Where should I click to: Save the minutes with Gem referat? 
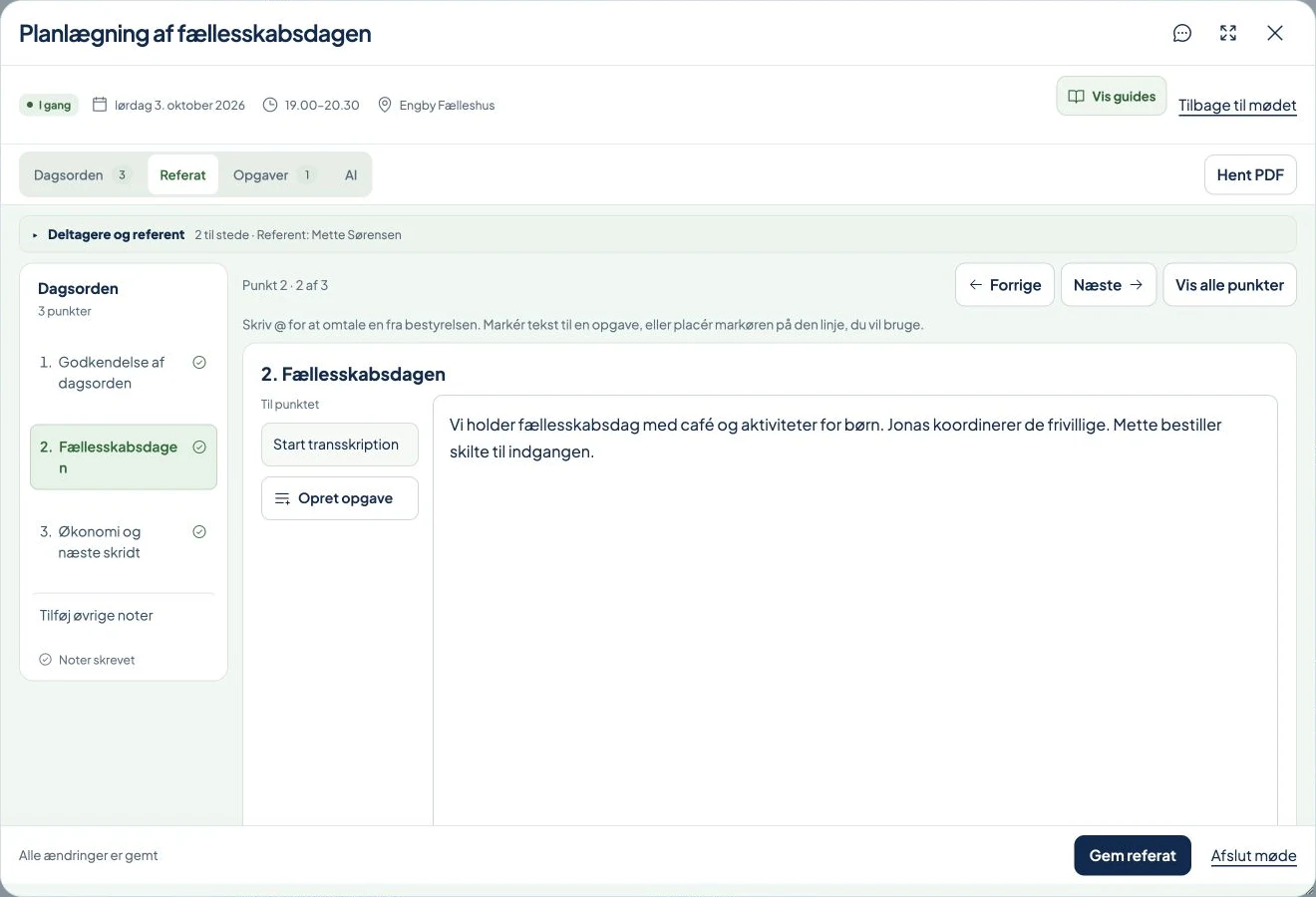[x=1133, y=855]
